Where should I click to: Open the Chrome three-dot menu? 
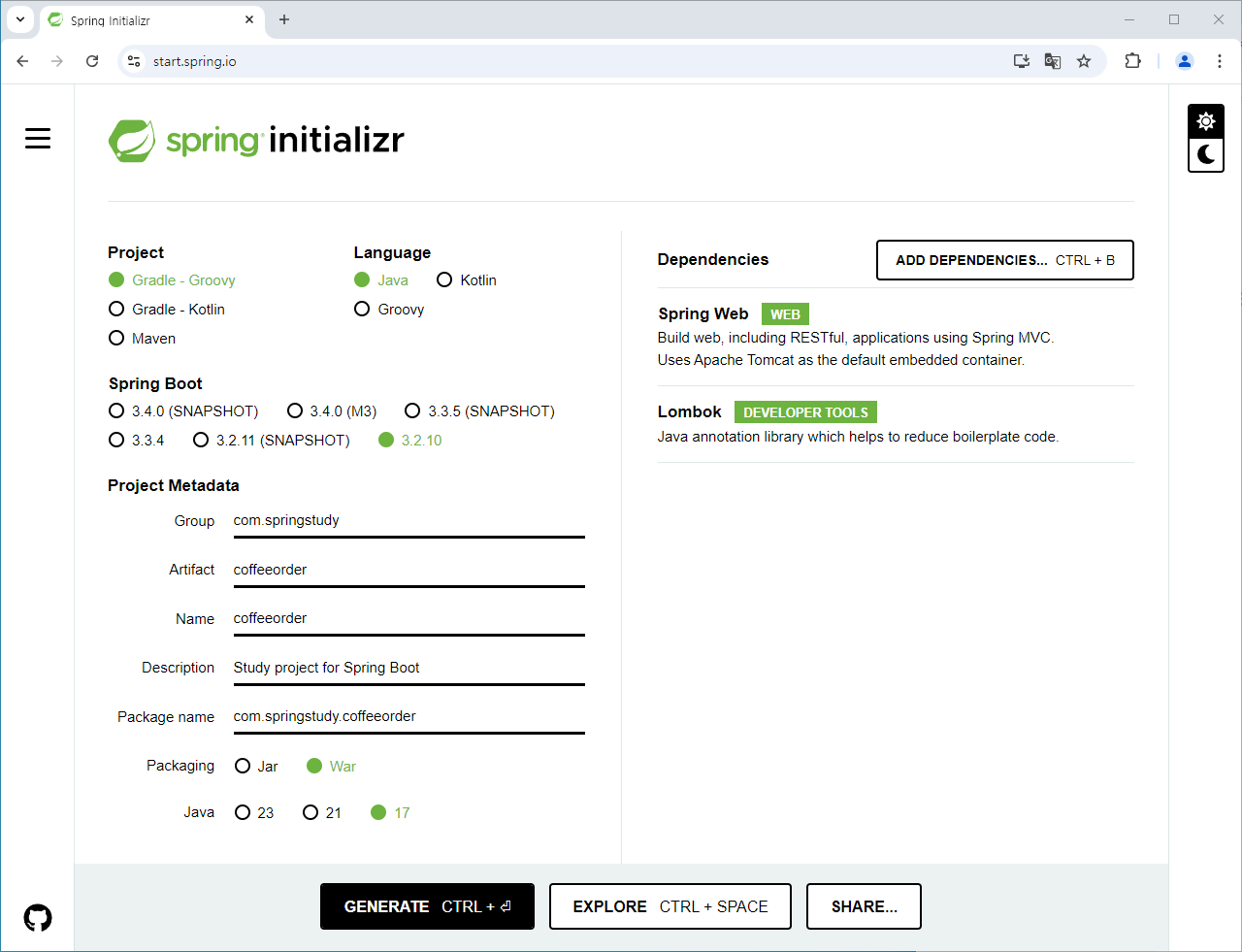coord(1220,60)
